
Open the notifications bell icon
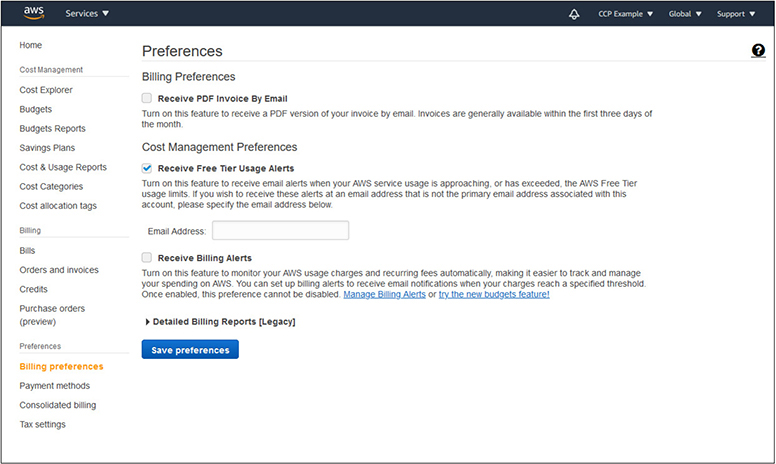click(x=574, y=14)
